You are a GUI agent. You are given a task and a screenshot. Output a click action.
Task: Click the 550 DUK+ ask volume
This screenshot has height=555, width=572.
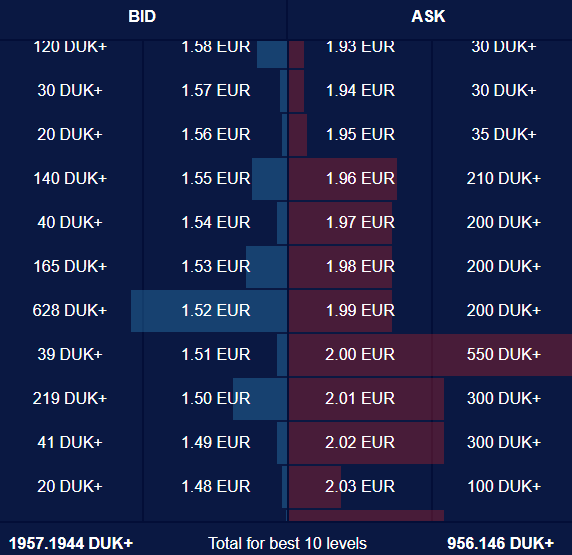(504, 355)
